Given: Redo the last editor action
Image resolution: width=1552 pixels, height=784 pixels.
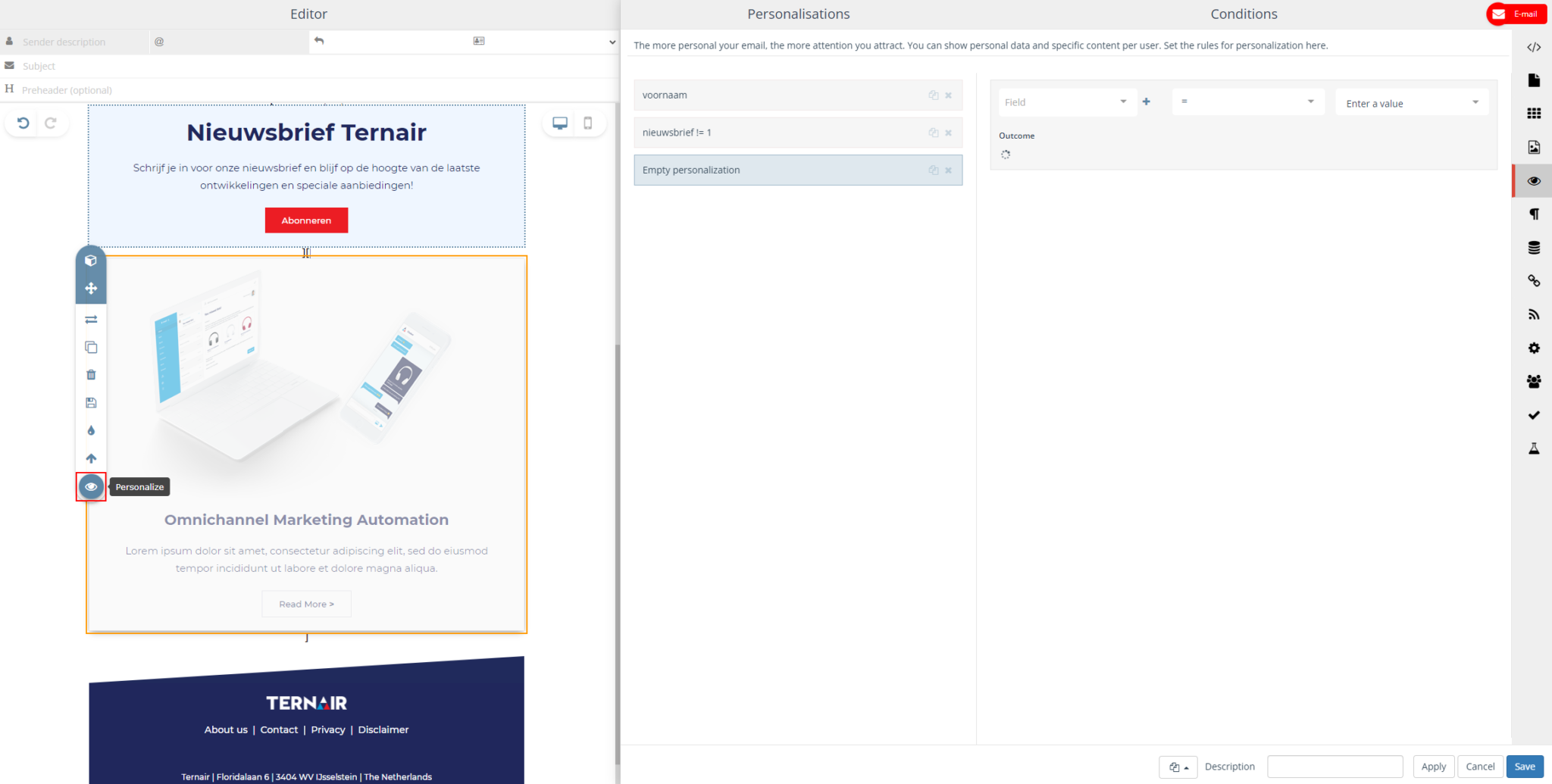Looking at the screenshot, I should [x=51, y=123].
